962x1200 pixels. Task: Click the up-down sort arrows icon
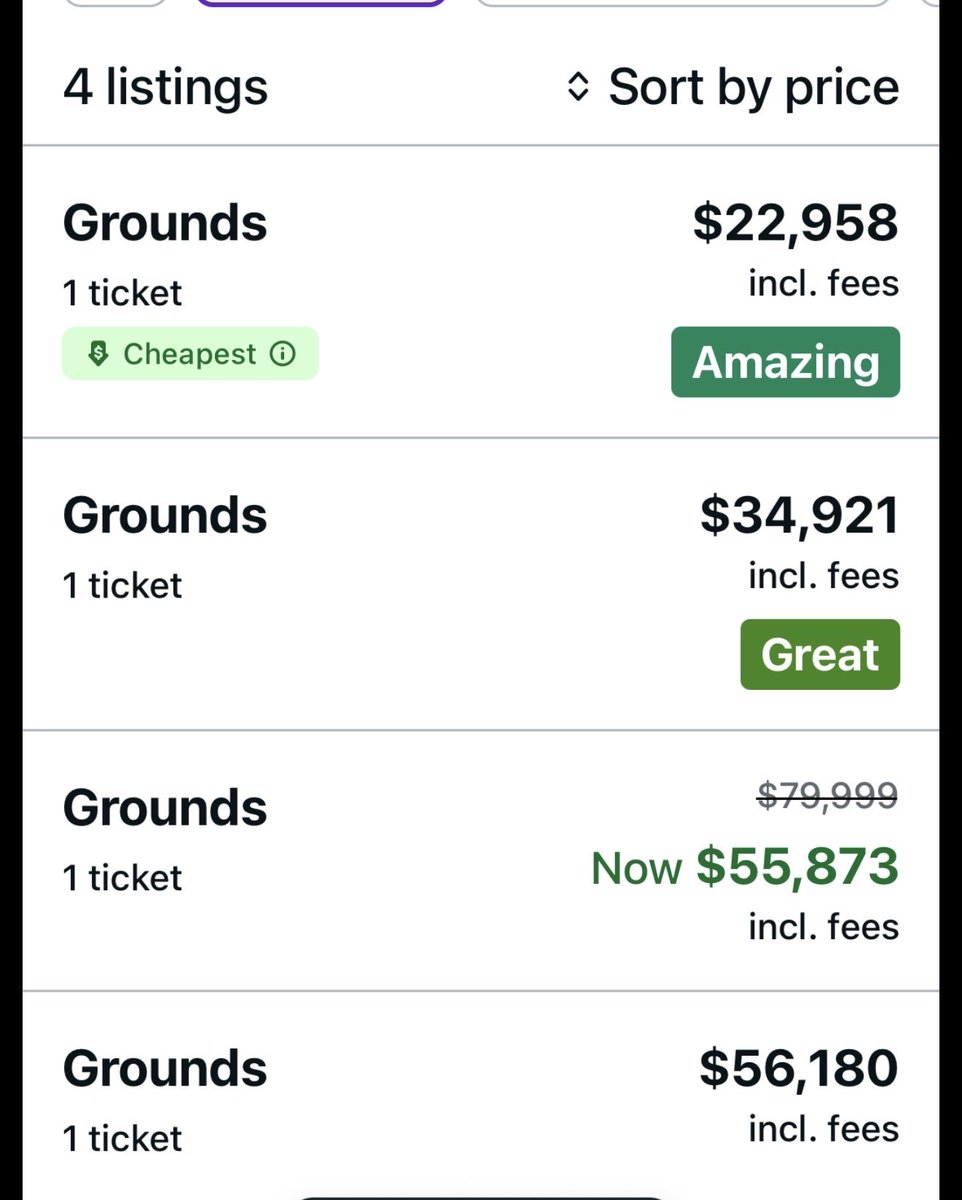coord(577,88)
